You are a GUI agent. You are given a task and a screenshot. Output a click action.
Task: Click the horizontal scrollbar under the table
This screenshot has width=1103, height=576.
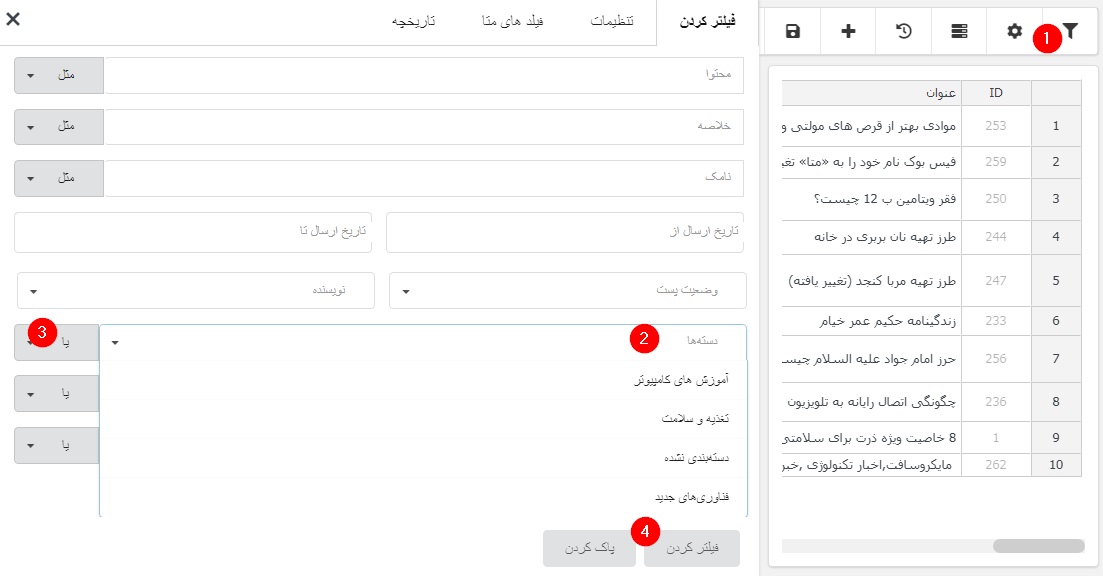coord(1037,546)
